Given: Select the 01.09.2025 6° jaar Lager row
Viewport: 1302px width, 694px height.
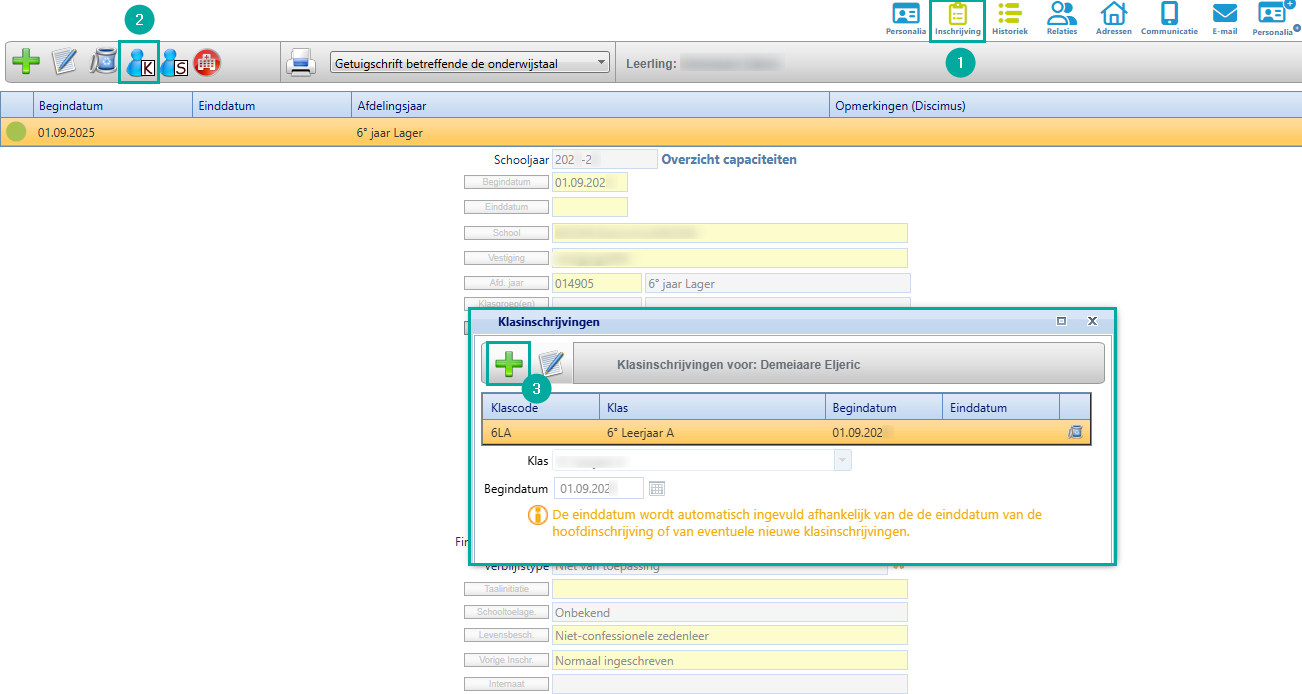Looking at the screenshot, I should pyautogui.click(x=400, y=132).
